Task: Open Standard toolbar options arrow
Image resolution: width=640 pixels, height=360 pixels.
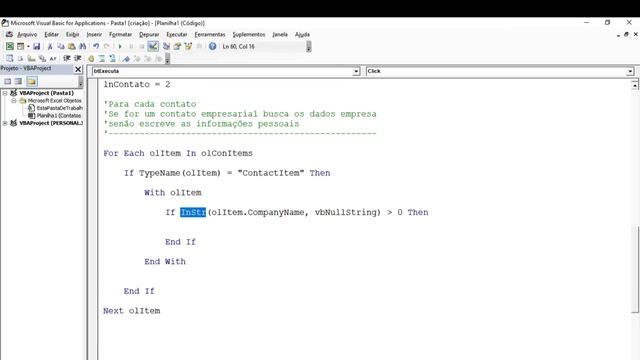Action: click(x=309, y=47)
